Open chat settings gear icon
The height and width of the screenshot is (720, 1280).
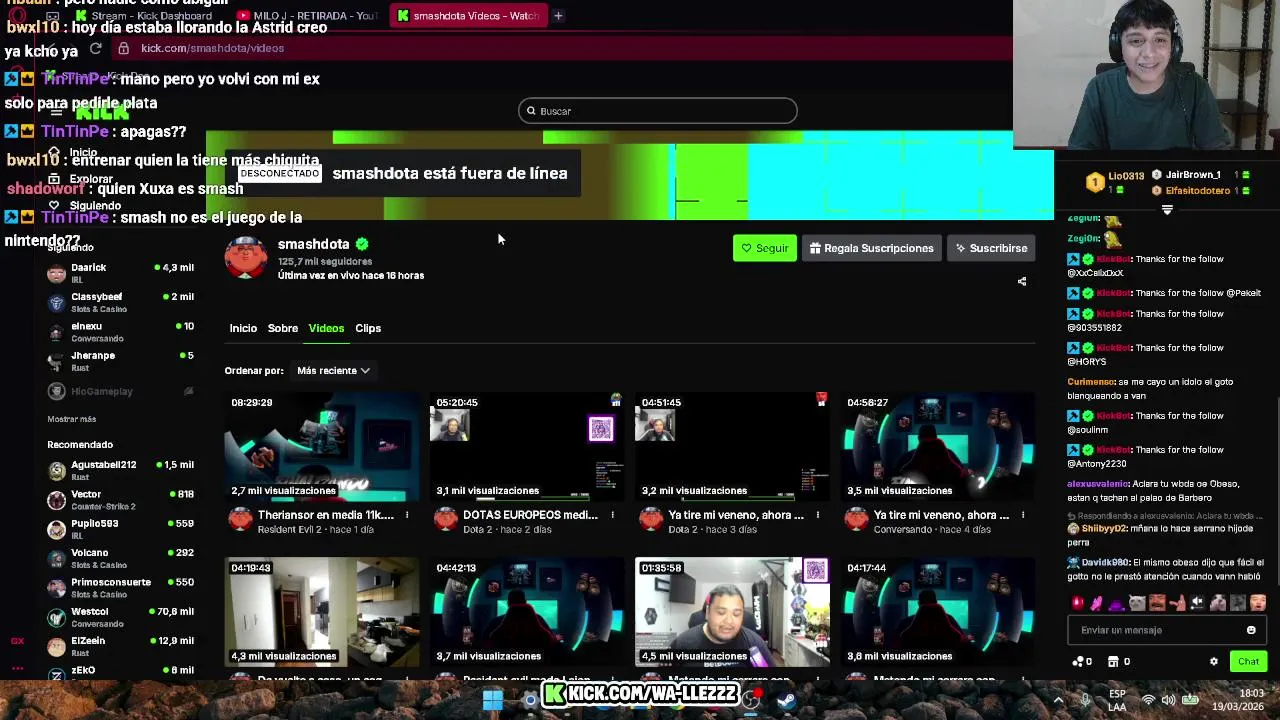click(1214, 662)
